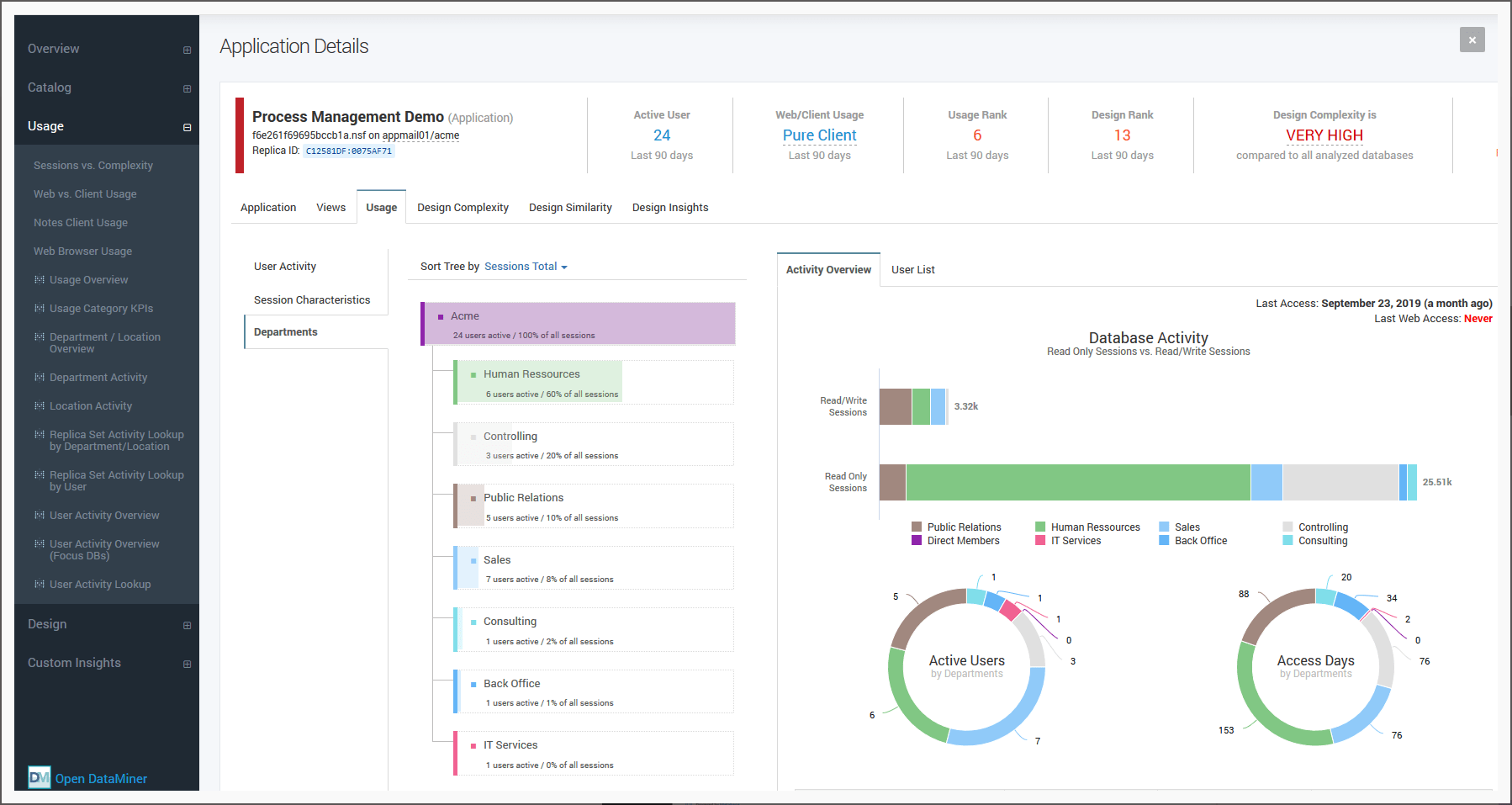1512x805 pixels.
Task: Click the icon beside Usage Category KPIs
Action: [40, 308]
